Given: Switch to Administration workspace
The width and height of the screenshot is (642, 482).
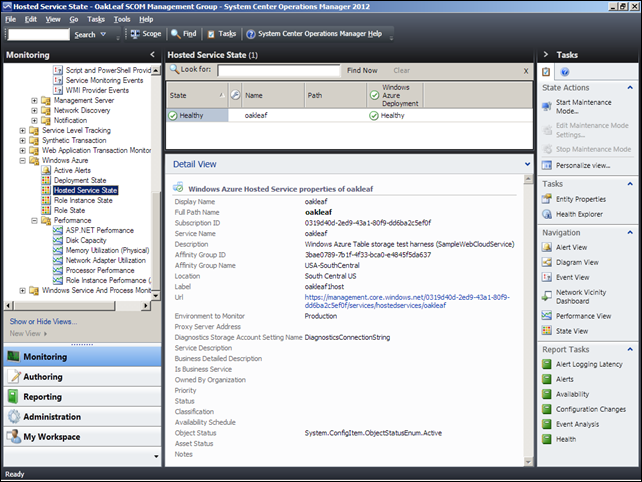Looking at the screenshot, I should [x=82, y=417].
